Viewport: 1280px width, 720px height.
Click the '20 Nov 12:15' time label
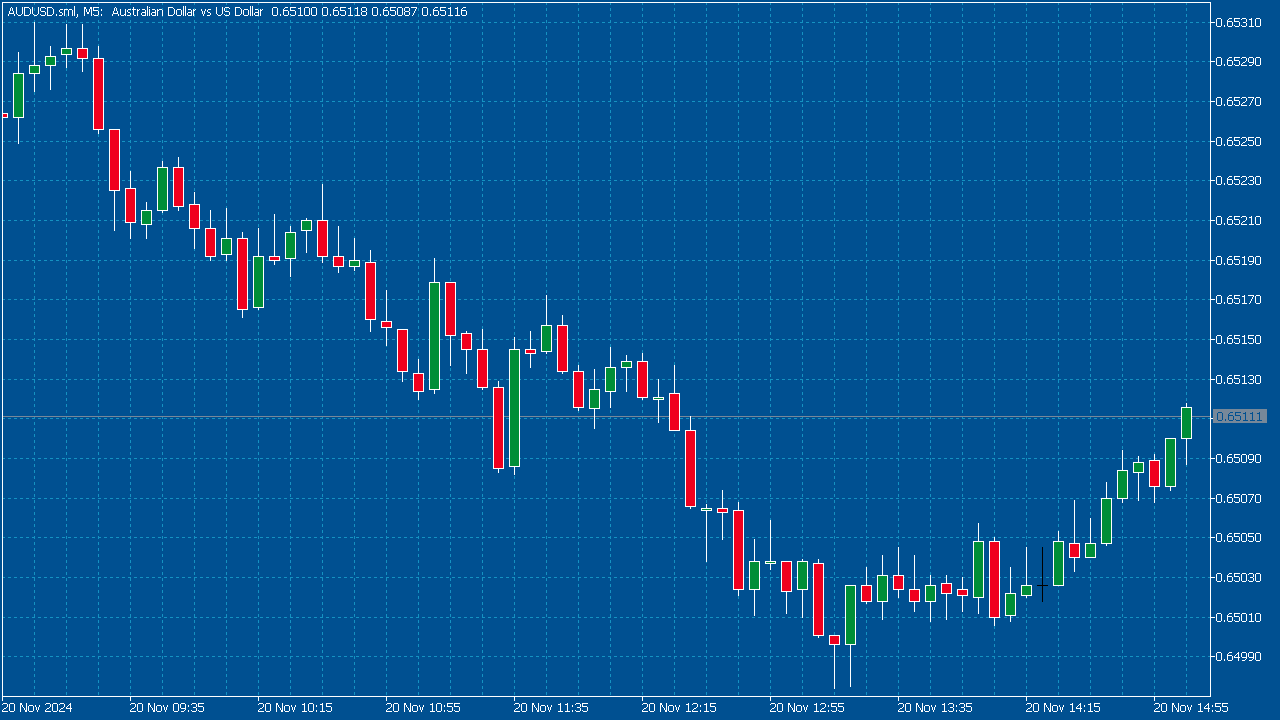[679, 707]
